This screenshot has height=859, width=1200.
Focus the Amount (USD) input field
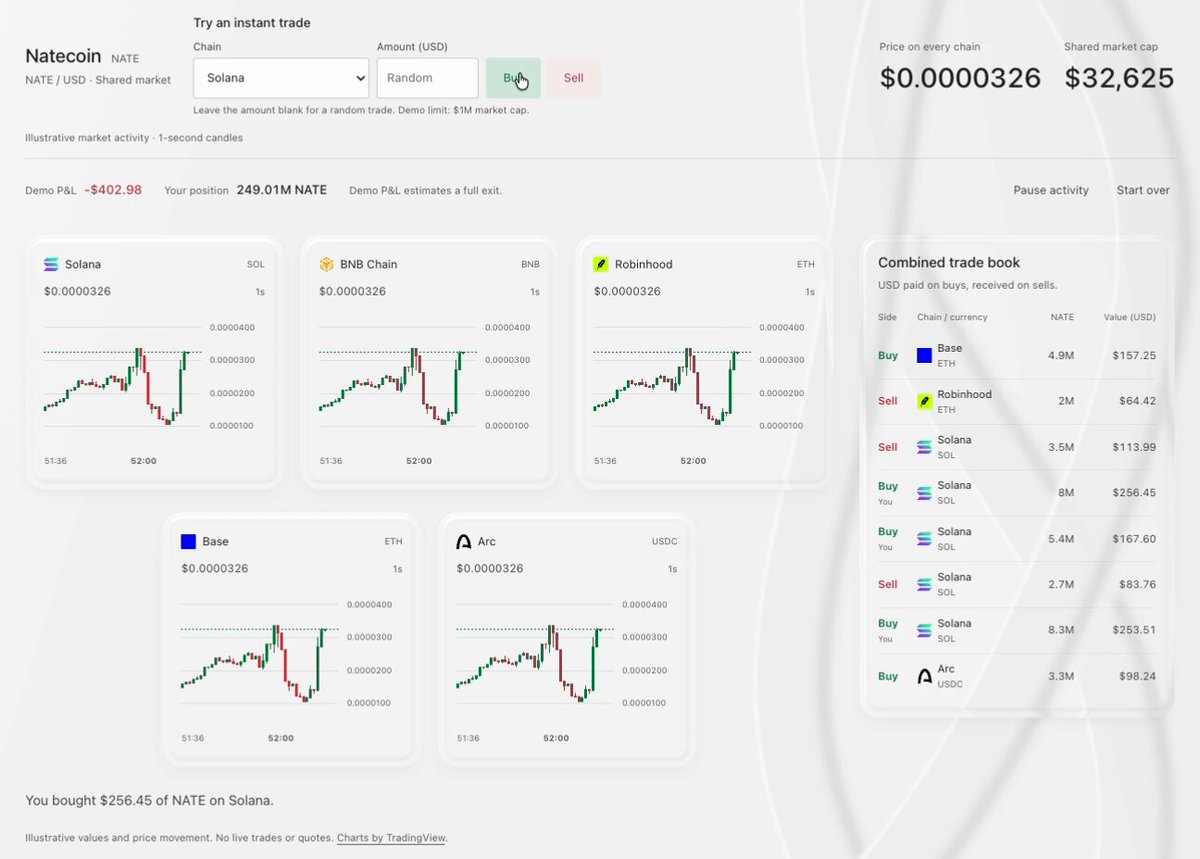(427, 78)
